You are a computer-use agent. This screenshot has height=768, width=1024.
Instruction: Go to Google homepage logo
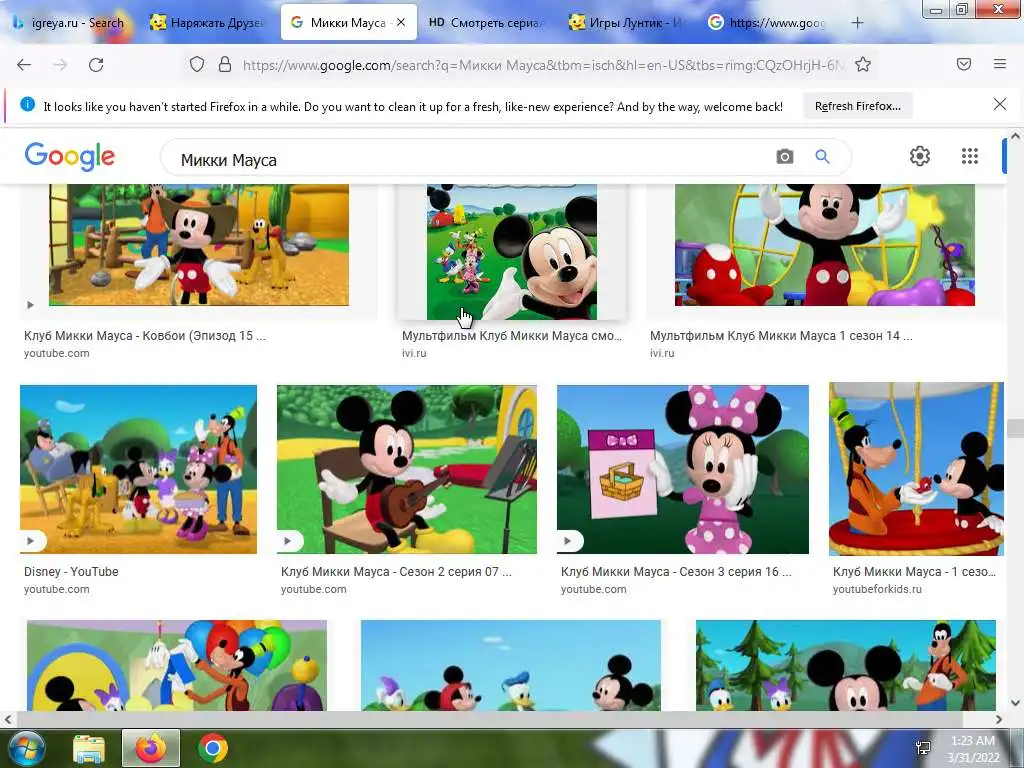(x=70, y=157)
